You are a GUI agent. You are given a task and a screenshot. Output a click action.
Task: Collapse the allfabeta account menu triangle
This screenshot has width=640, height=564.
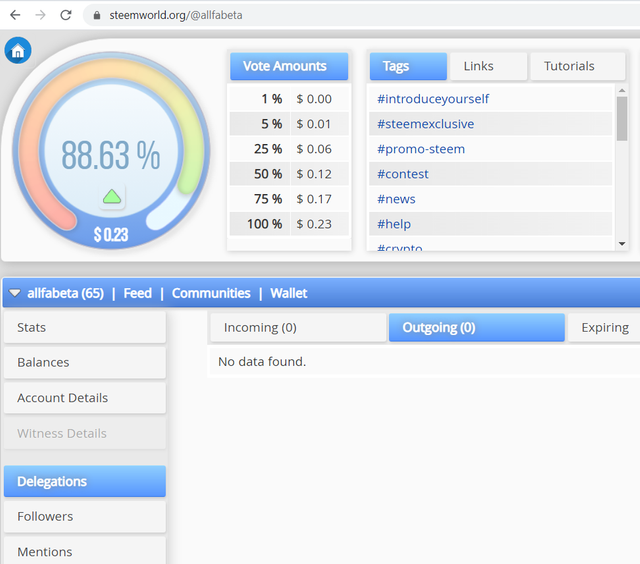coord(15,293)
